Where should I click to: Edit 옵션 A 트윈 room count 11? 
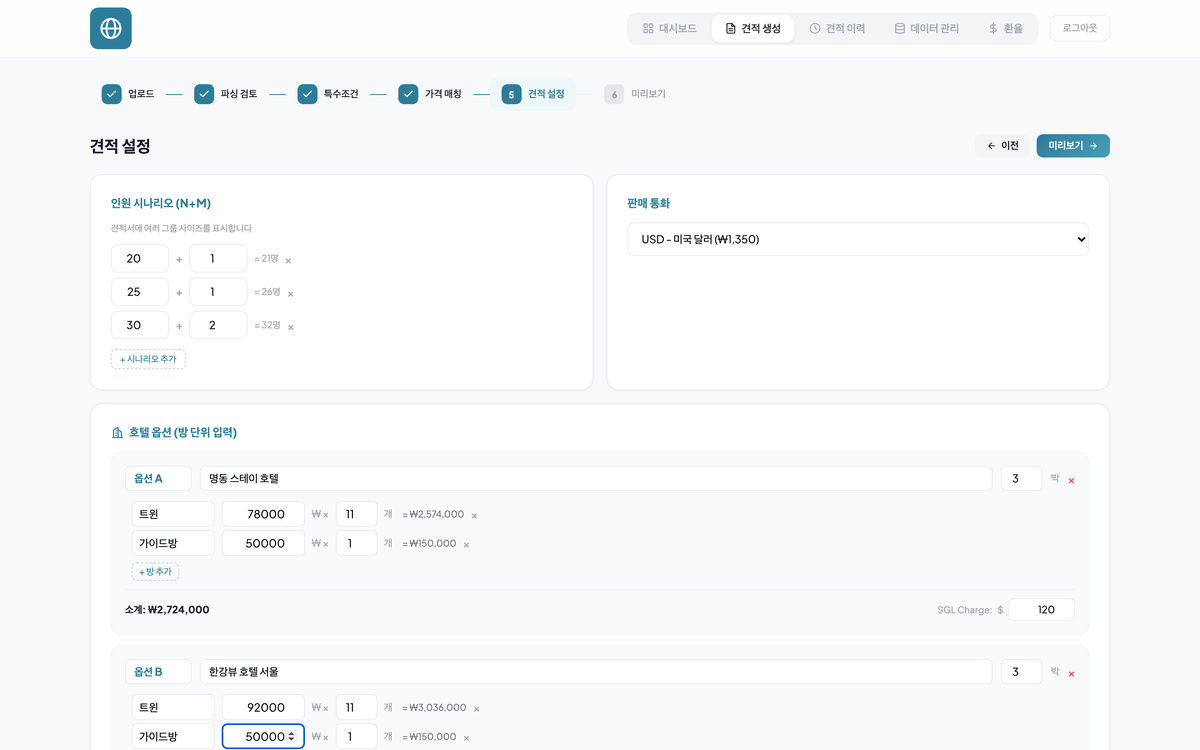point(356,514)
